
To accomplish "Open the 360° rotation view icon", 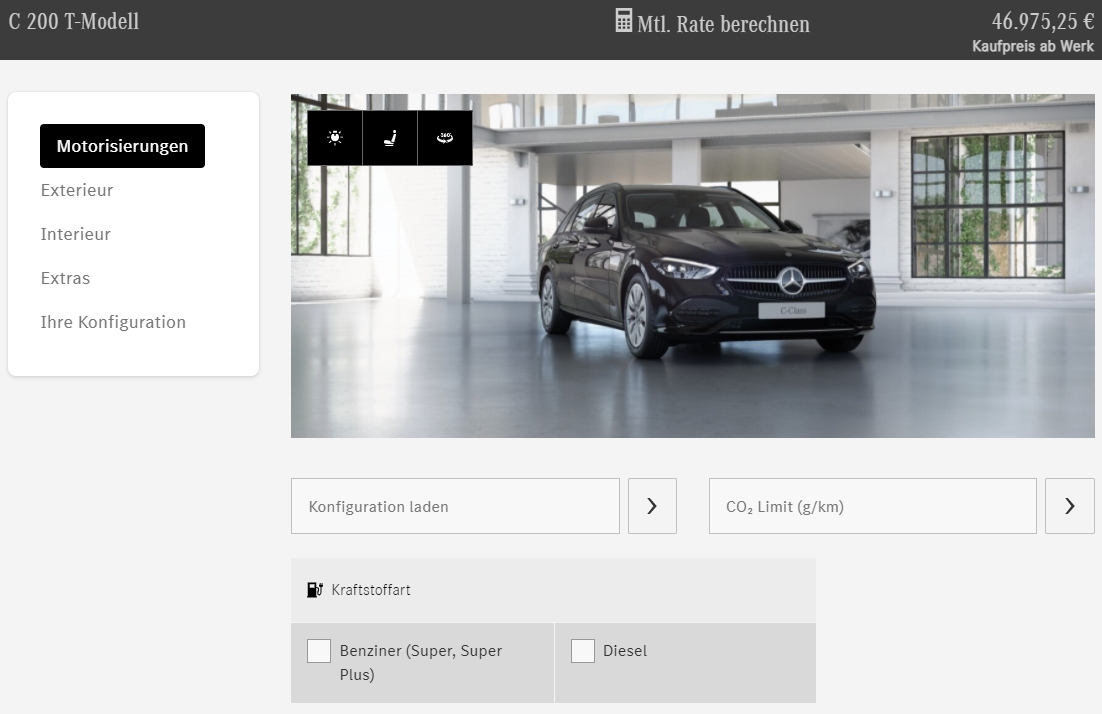I will (x=445, y=138).
